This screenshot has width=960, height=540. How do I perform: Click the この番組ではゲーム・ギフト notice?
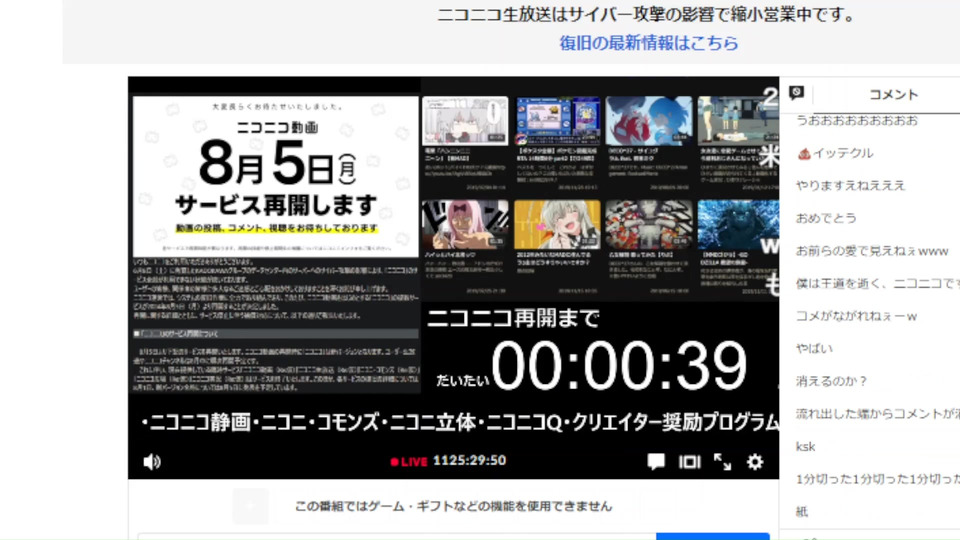point(453,506)
